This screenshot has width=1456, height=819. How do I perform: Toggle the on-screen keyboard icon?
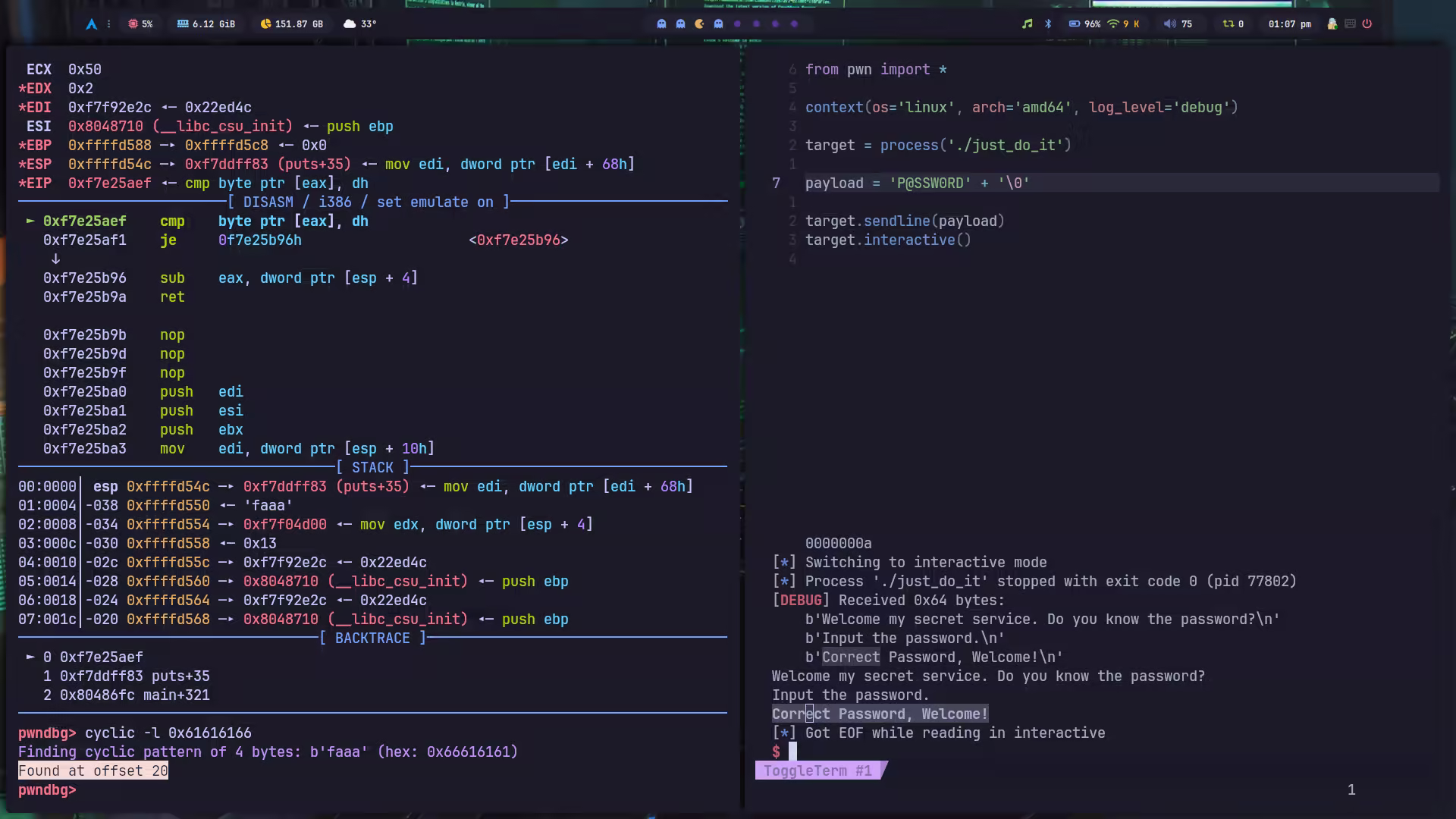(x=1350, y=24)
